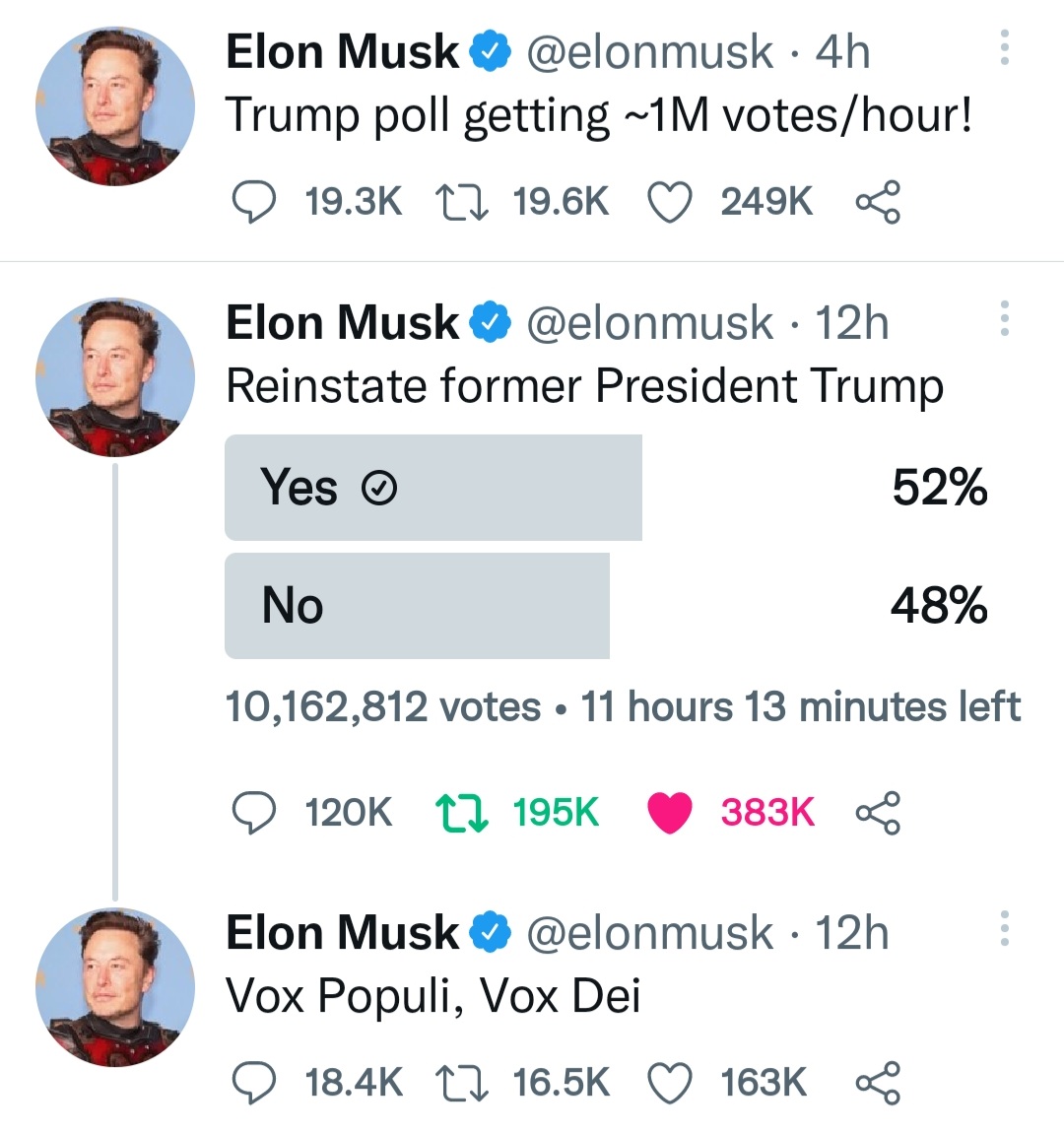Open the more options menu on the 4h tweet
Image resolution: width=1064 pixels, height=1134 pixels.
click(x=1004, y=47)
